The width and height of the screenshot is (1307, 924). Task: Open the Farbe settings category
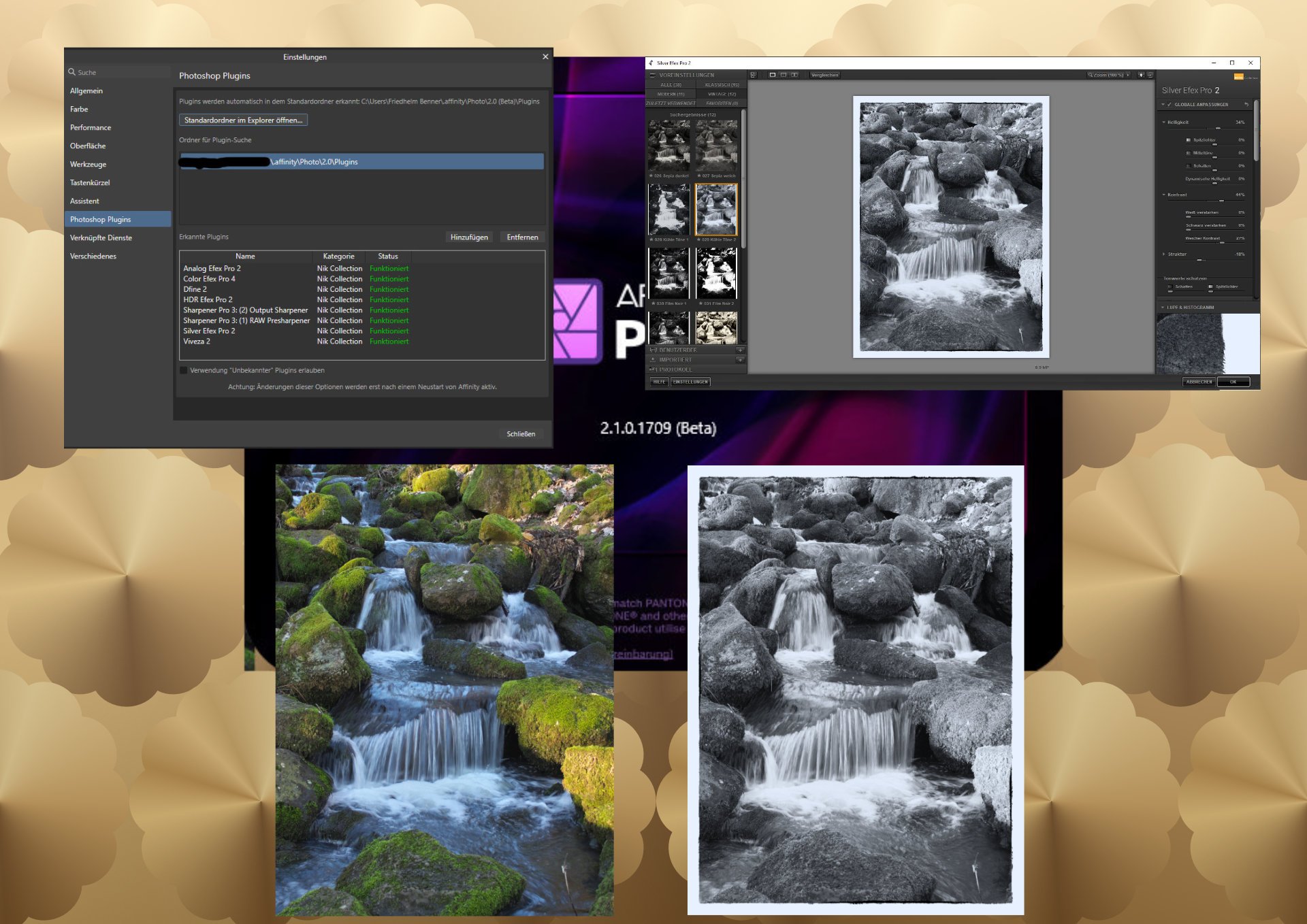pyautogui.click(x=118, y=109)
